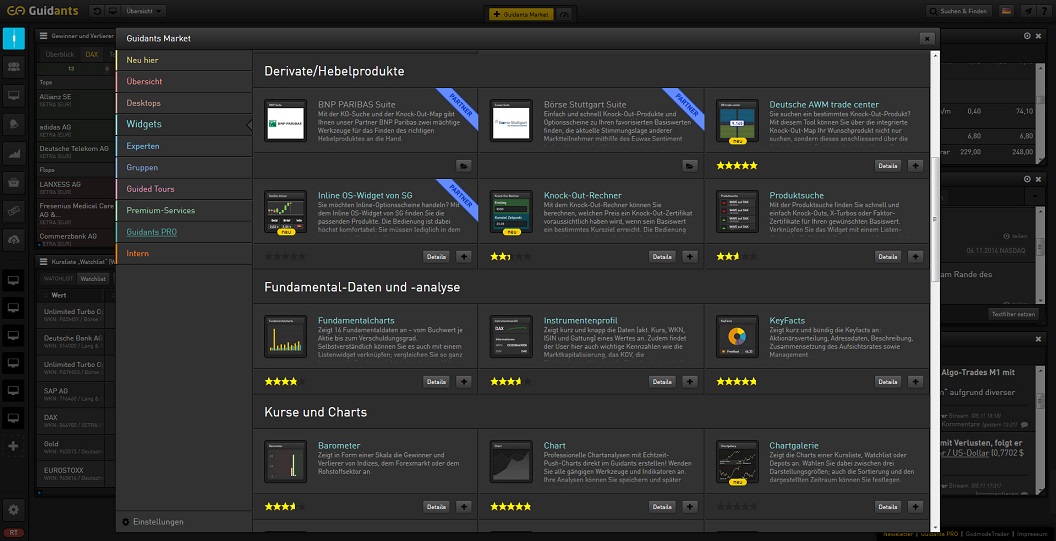Image resolution: width=1056 pixels, height=541 pixels.
Task: Close the Guidants Market dialog
Action: point(927,38)
